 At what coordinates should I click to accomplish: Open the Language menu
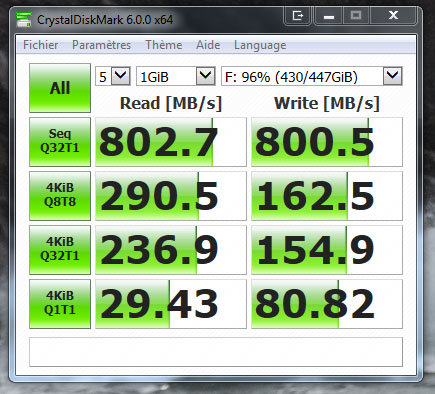[x=260, y=45]
